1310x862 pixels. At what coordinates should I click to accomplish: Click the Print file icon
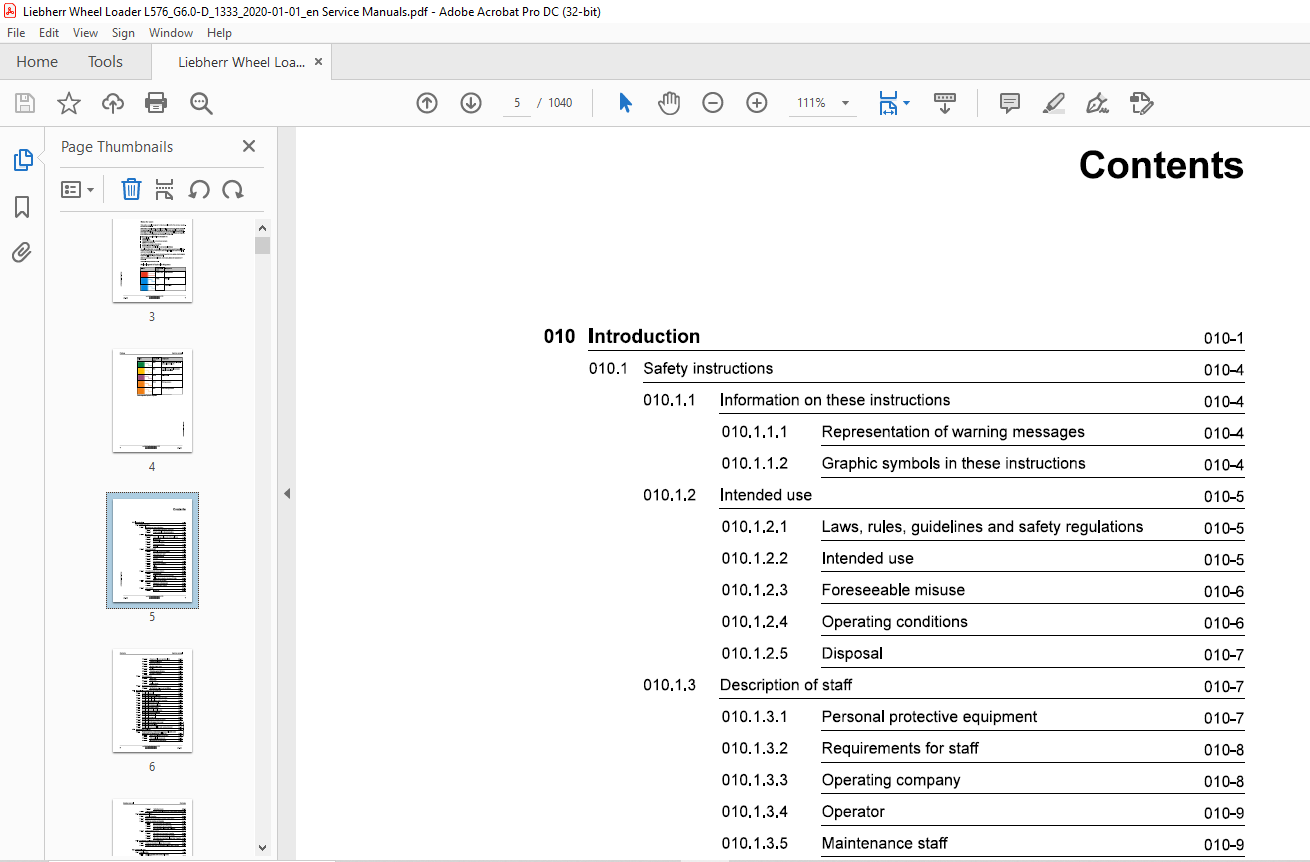click(156, 103)
